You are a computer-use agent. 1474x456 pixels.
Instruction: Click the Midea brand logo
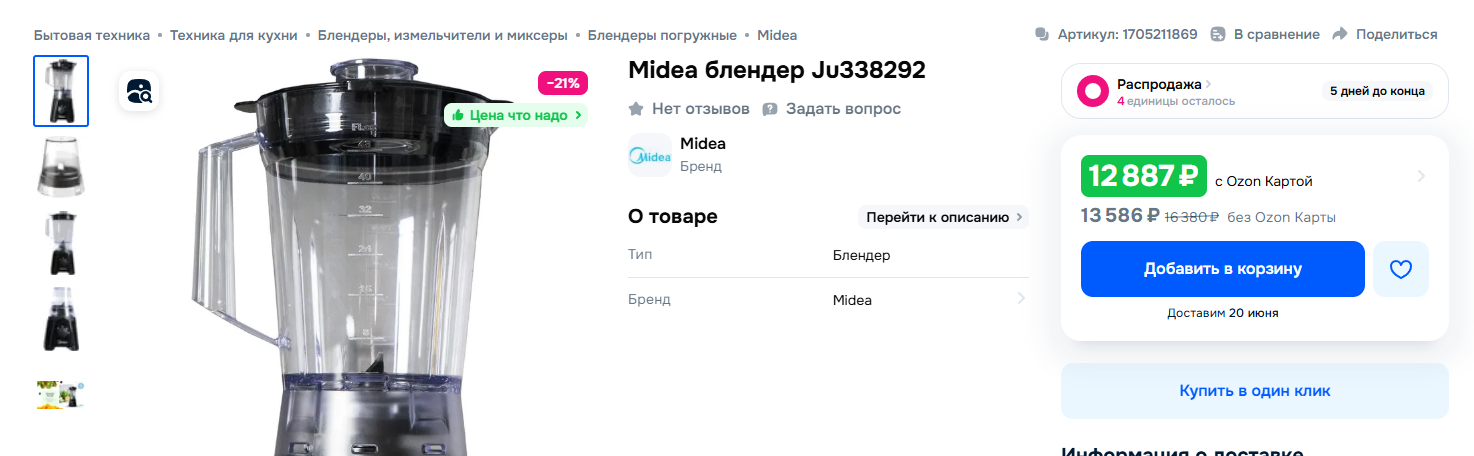click(x=650, y=155)
